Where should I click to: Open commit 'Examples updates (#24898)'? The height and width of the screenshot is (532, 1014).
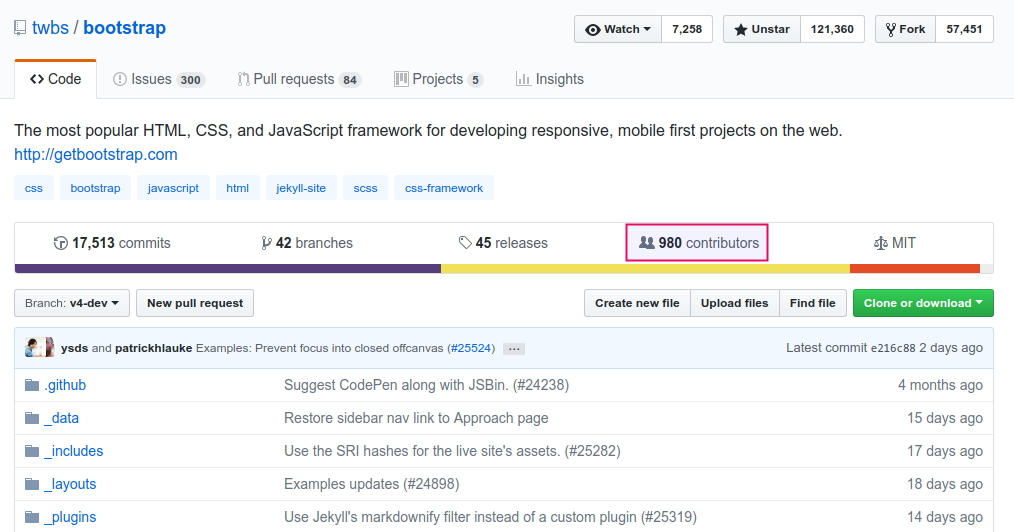coord(371,484)
